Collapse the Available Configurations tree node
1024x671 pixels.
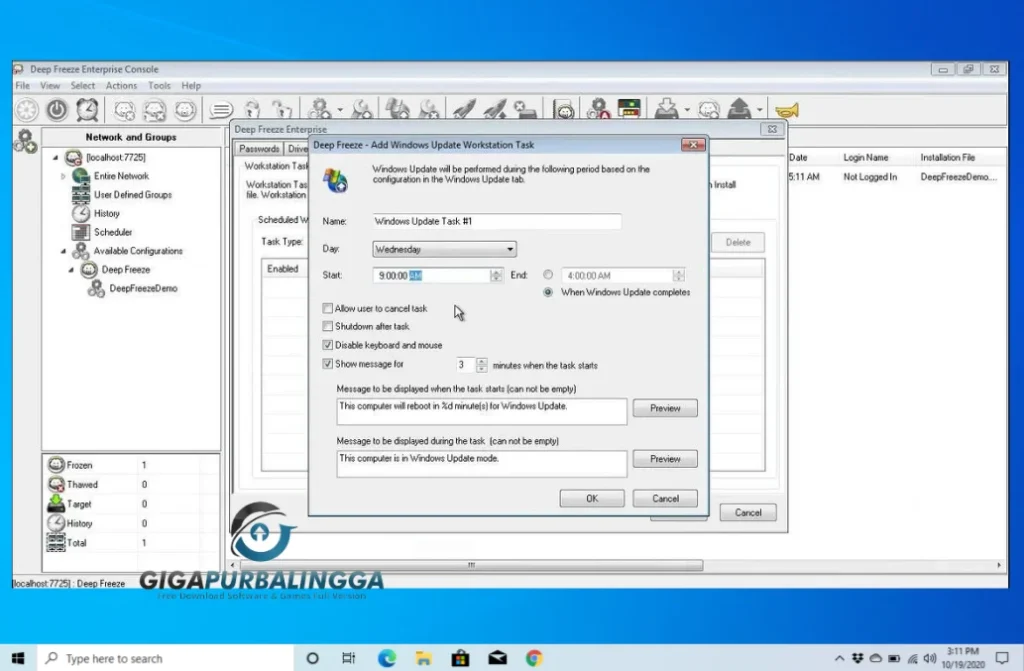(x=64, y=251)
